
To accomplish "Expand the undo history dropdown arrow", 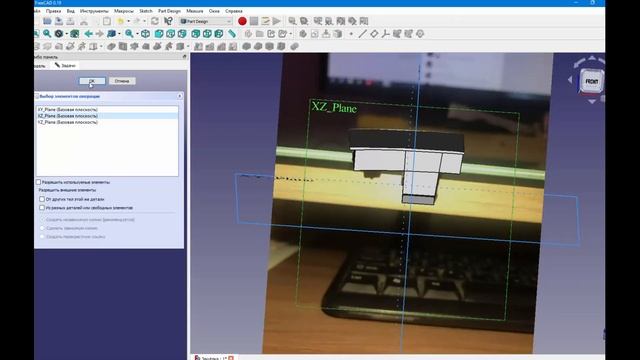I will [x=128, y=21].
